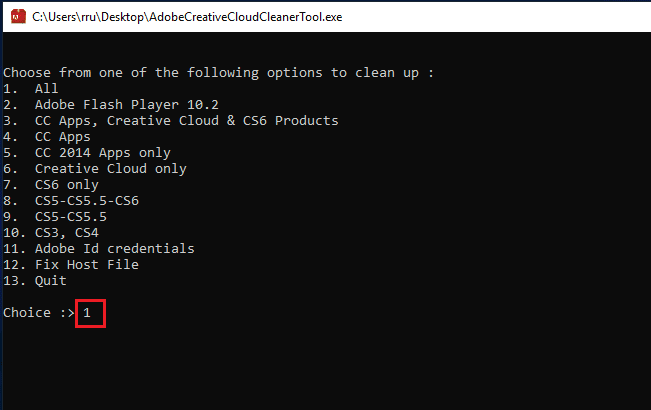This screenshot has width=651, height=410.
Task: Click the Quit option
Action: [x=50, y=281]
